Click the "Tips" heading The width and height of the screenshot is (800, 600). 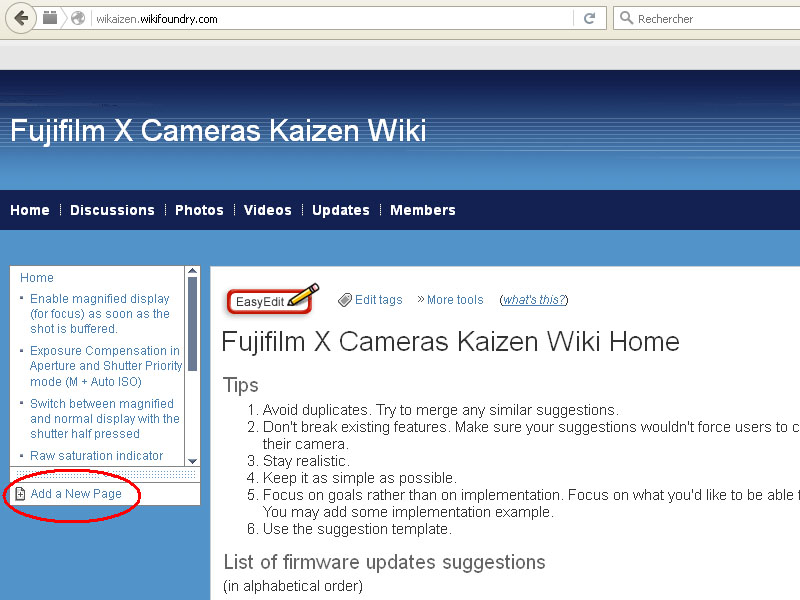(x=241, y=385)
